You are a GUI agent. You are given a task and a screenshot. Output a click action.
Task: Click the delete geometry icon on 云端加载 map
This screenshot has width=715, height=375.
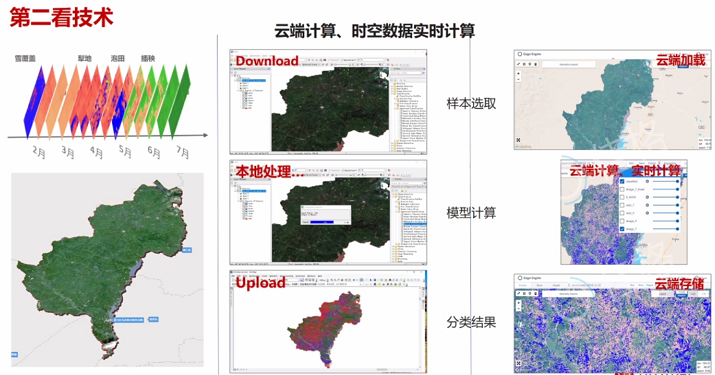pyautogui.click(x=535, y=64)
